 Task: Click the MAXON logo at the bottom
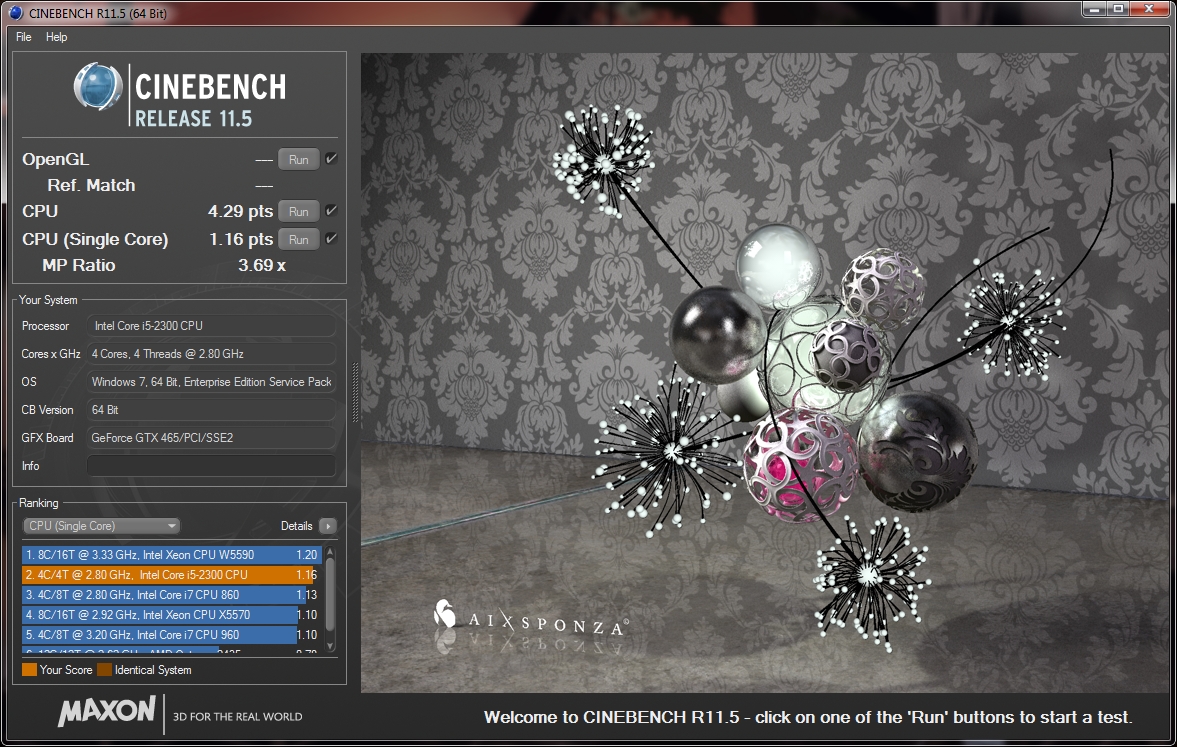pos(107,710)
